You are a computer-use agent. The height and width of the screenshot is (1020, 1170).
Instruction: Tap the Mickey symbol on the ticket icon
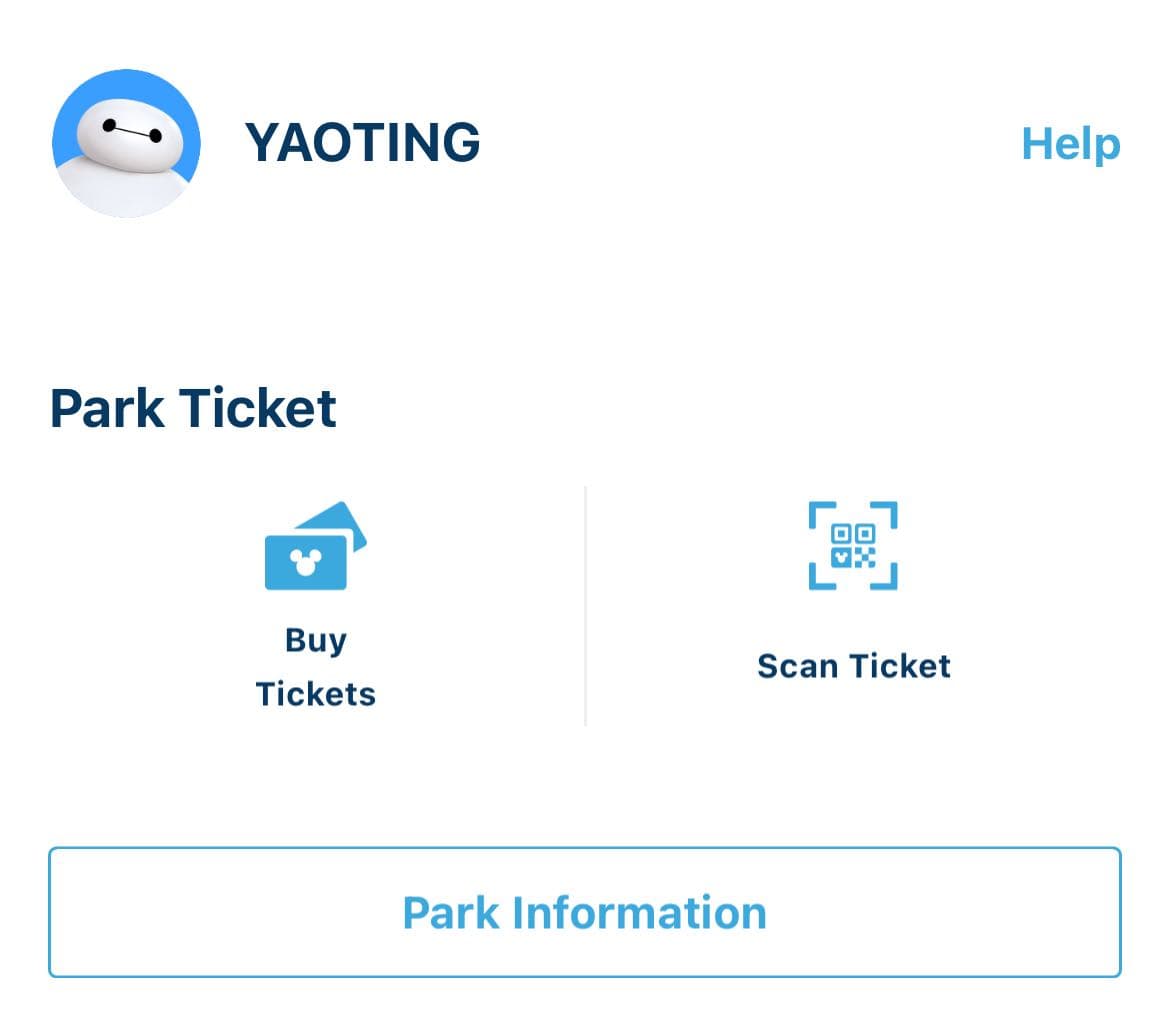click(x=305, y=561)
